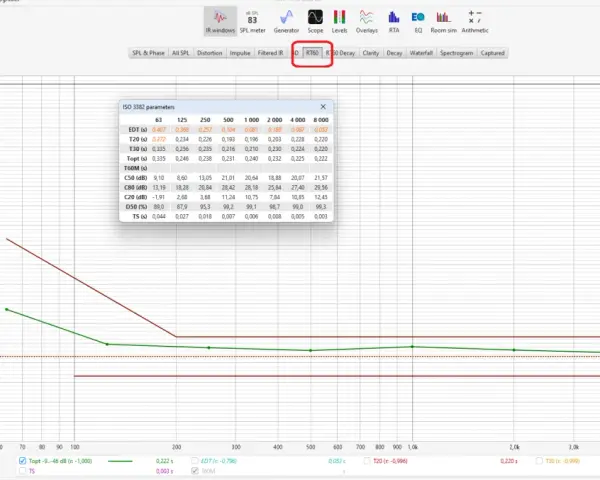Select the RT60 tab
600x480 pixels.
tap(312, 53)
